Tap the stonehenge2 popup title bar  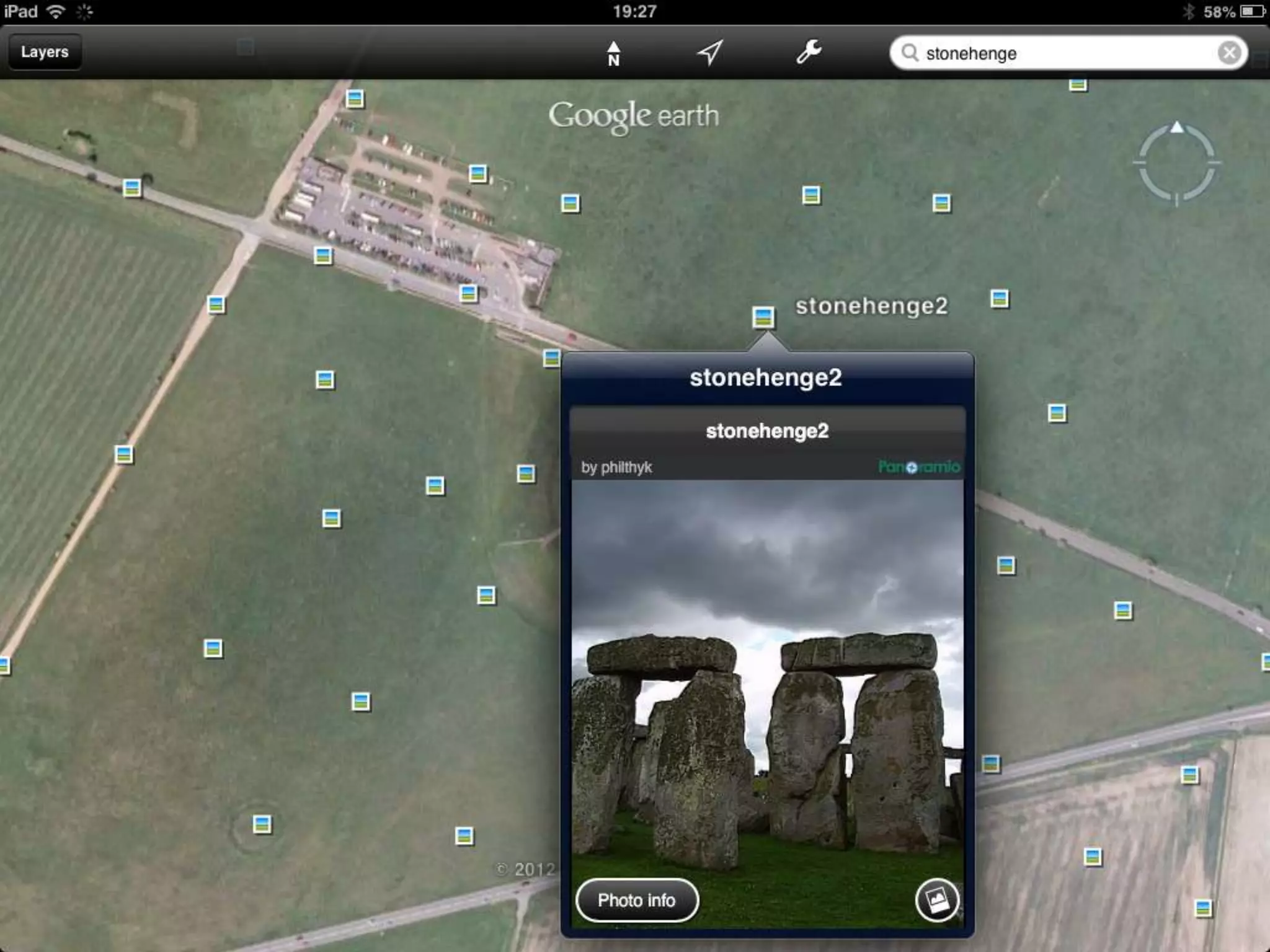click(766, 377)
